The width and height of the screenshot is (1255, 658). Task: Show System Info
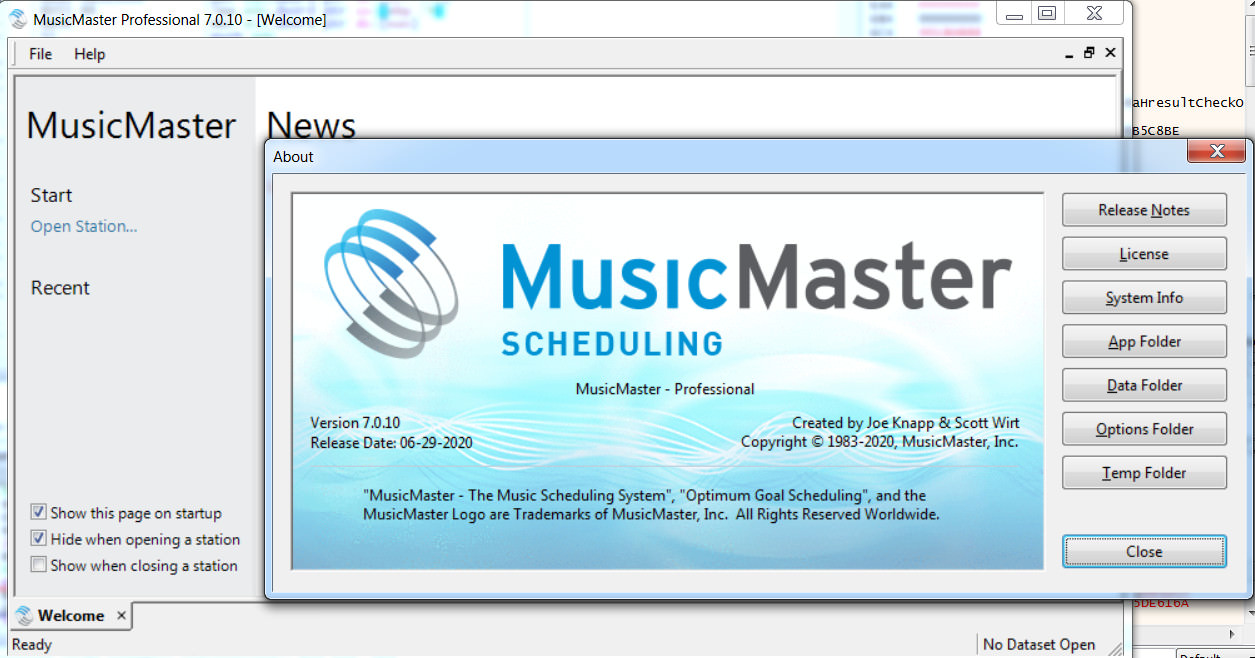point(1144,298)
